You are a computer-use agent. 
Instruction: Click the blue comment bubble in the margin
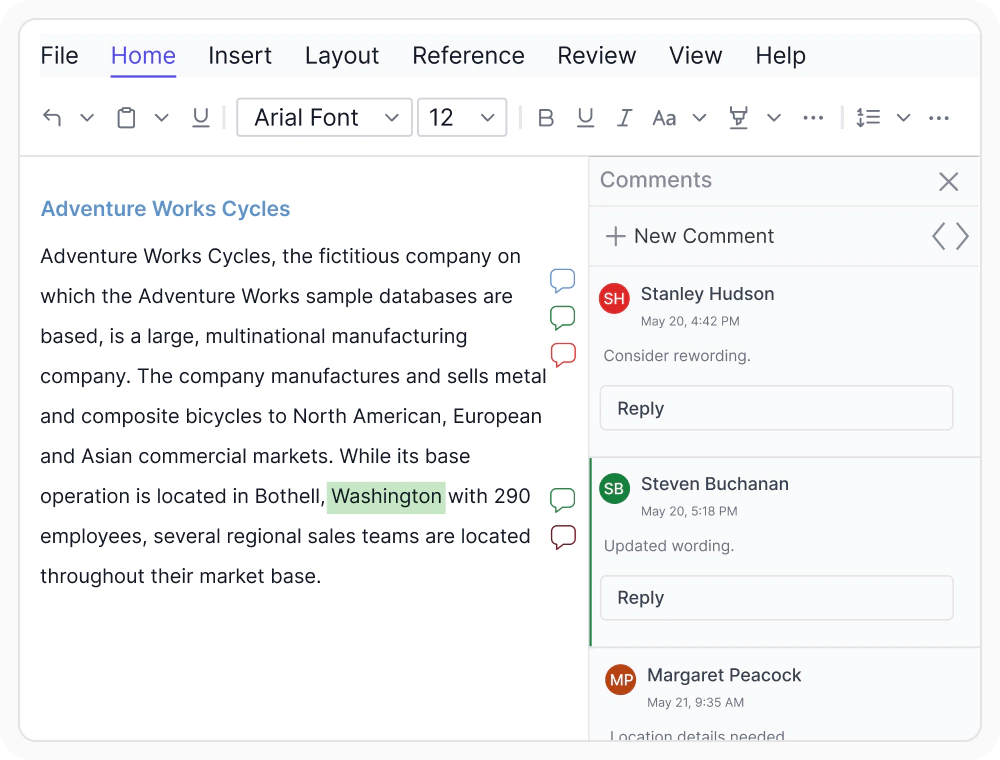(562, 281)
